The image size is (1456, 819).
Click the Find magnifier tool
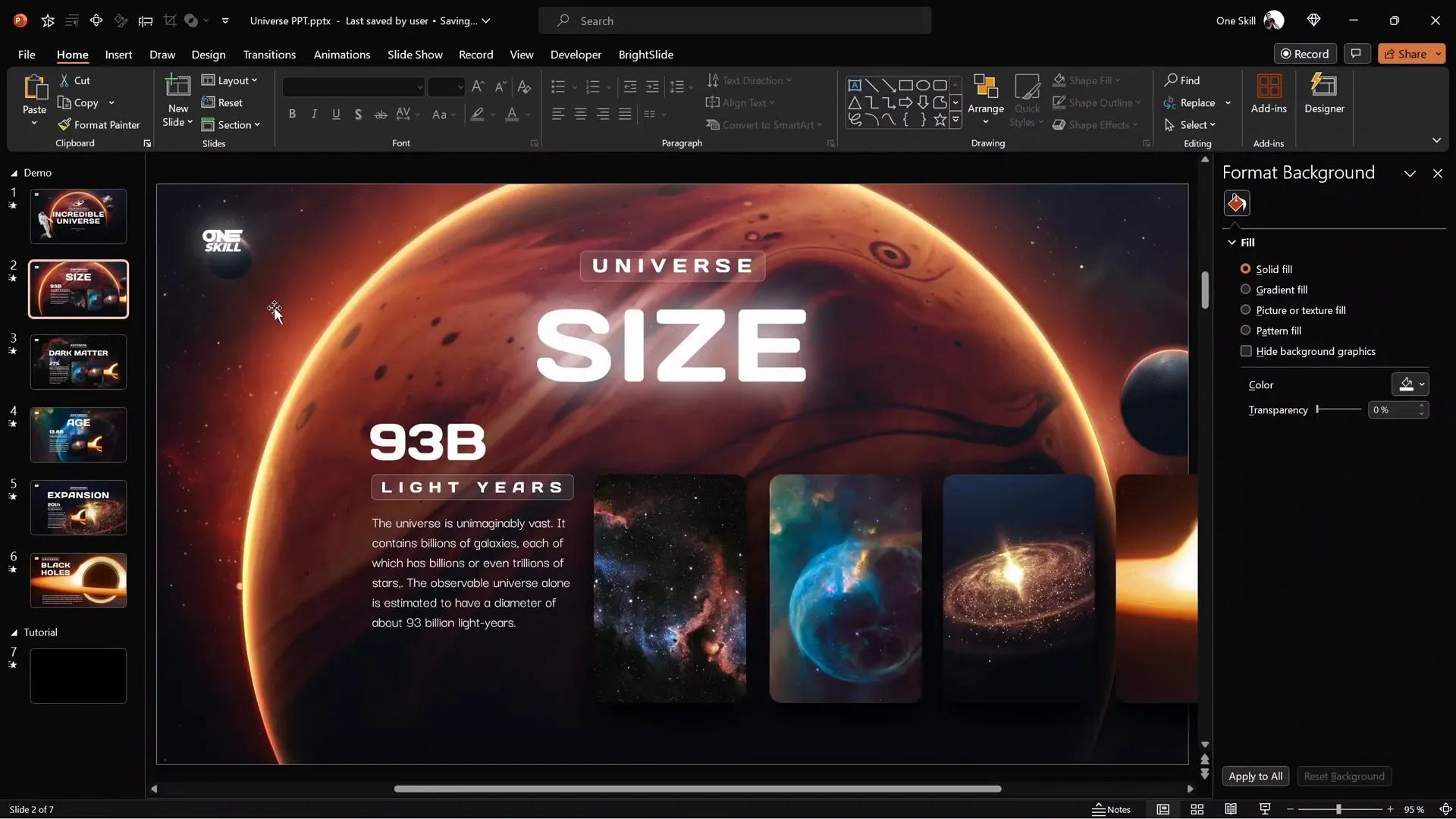(x=1182, y=80)
